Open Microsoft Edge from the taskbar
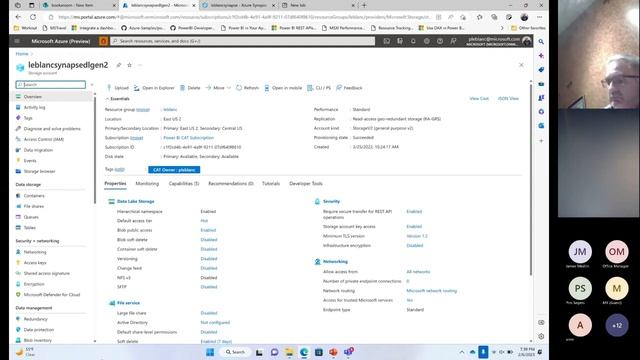Image resolution: width=640 pixels, height=360 pixels. [304, 352]
